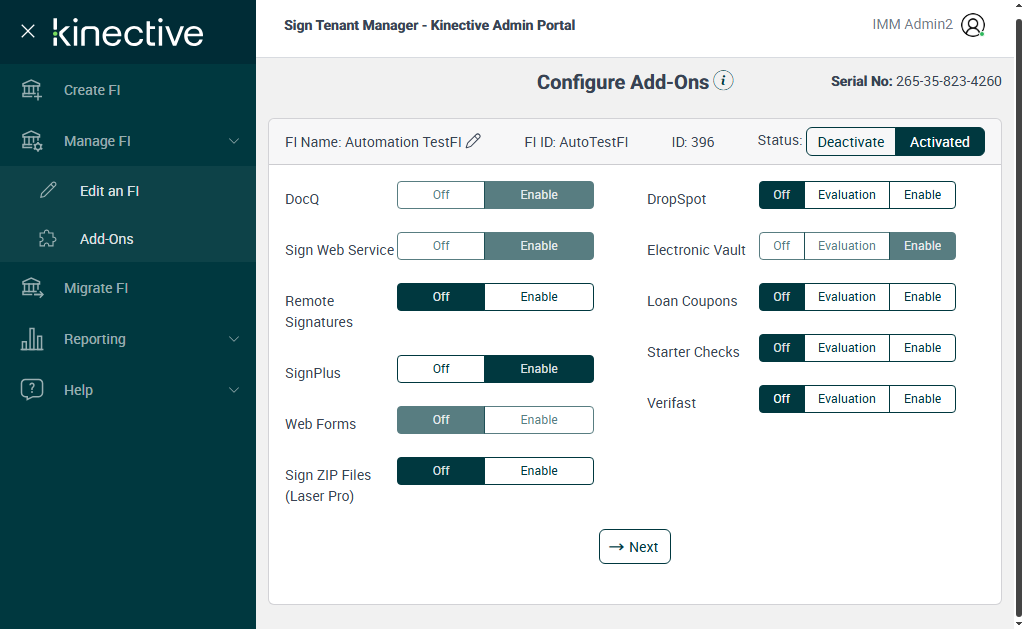
Task: Enable Verifast add-on
Action: [922, 398]
